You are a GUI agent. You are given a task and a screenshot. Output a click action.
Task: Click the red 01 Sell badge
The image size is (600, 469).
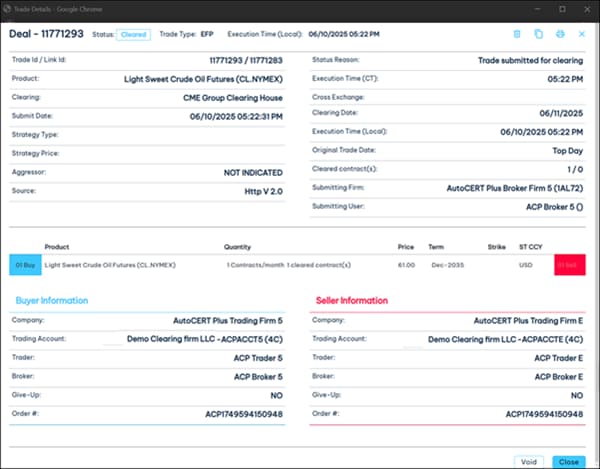point(569,265)
